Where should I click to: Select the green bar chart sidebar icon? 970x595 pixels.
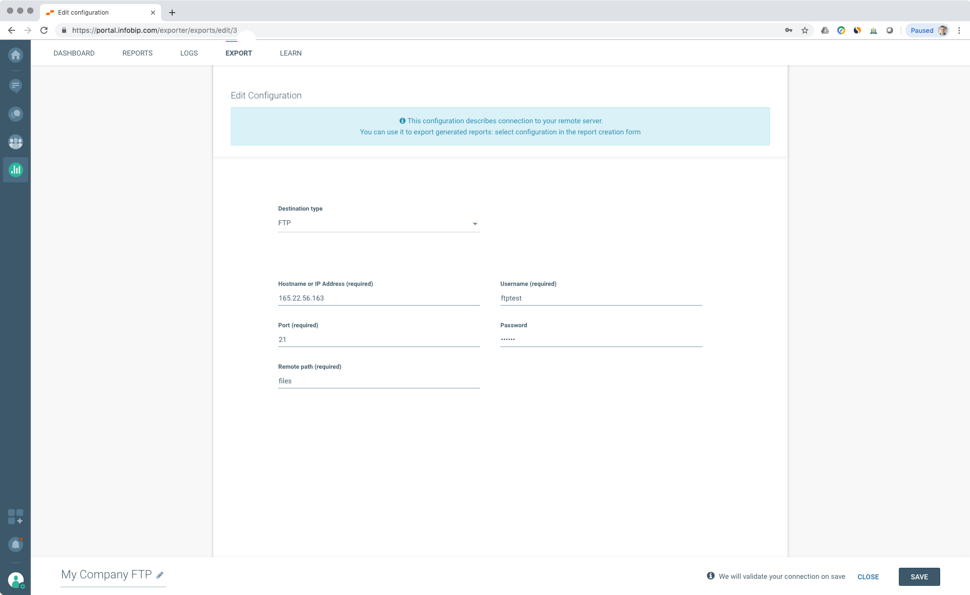[15, 170]
